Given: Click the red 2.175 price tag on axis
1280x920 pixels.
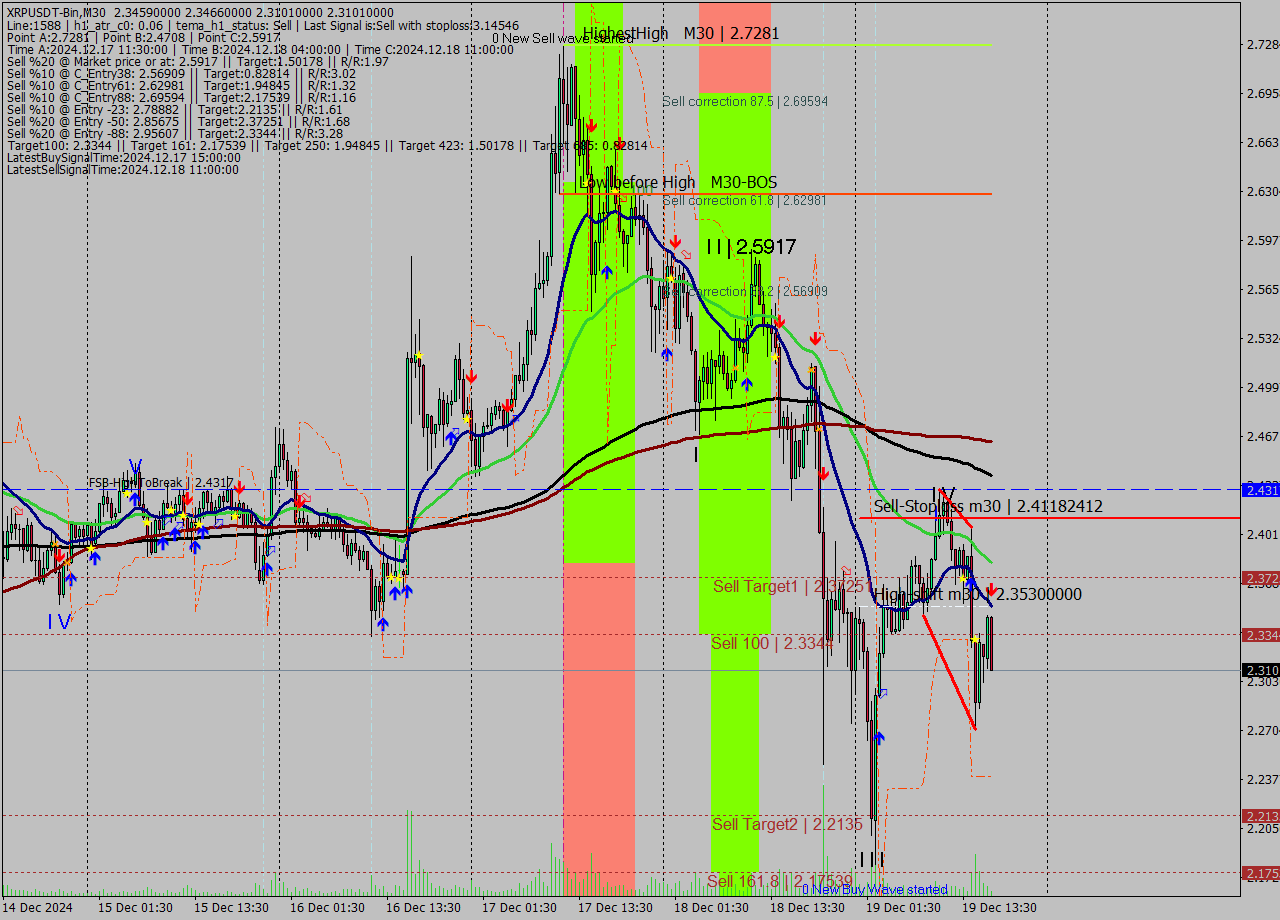Looking at the screenshot, I should 1260,873.
